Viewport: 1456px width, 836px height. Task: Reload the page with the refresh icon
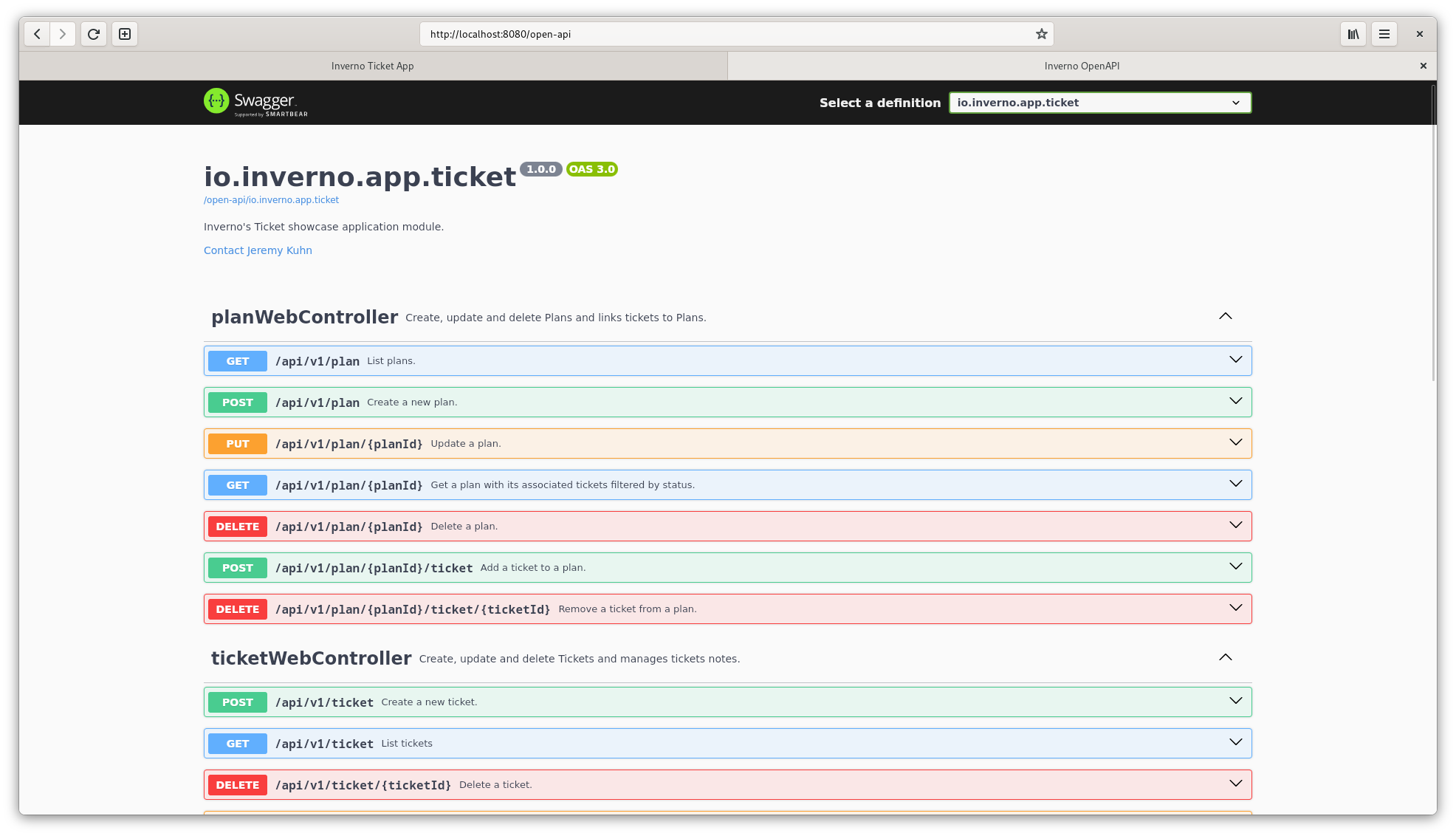[94, 34]
